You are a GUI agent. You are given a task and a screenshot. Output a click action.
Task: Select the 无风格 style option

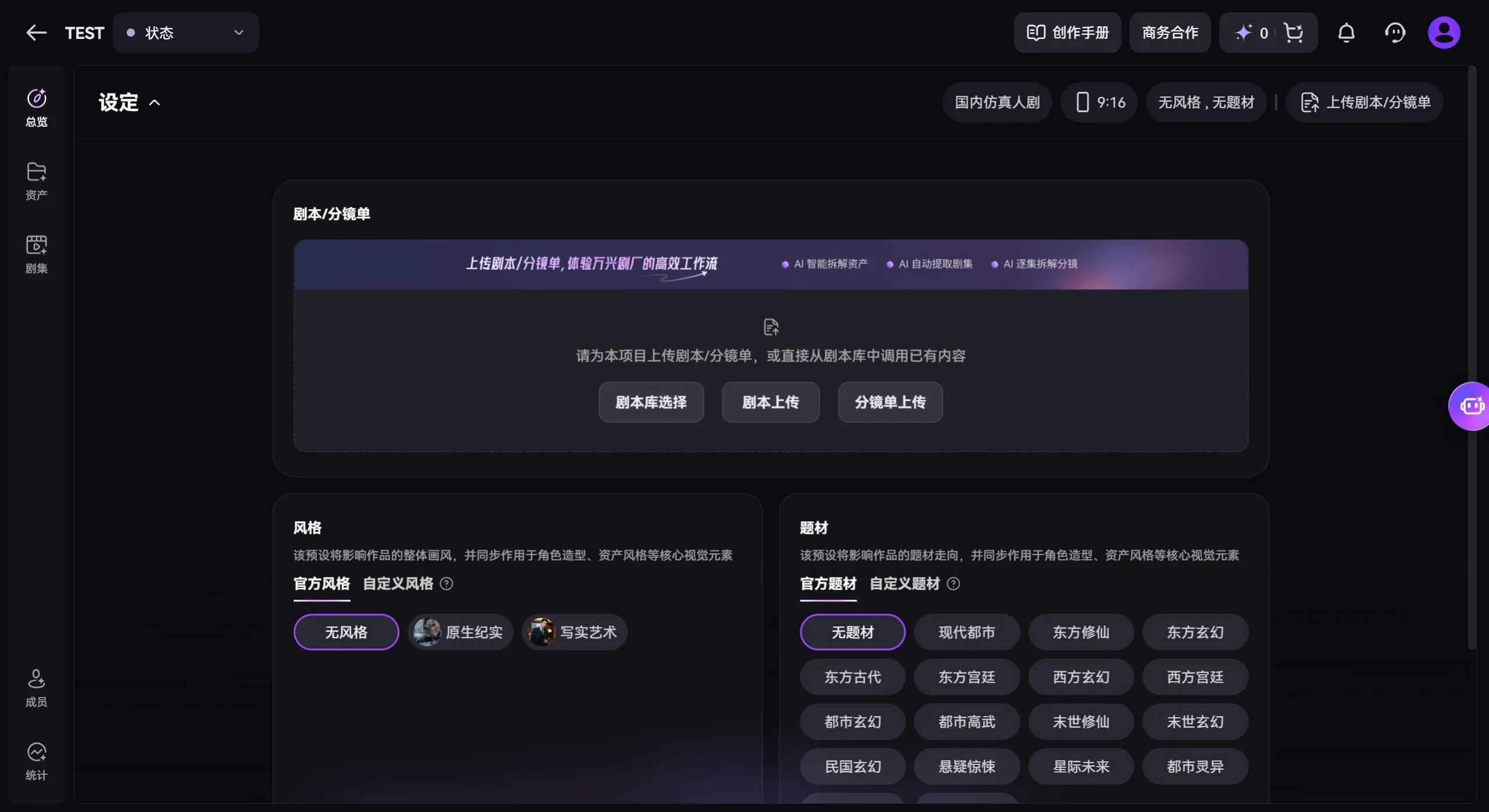point(347,632)
